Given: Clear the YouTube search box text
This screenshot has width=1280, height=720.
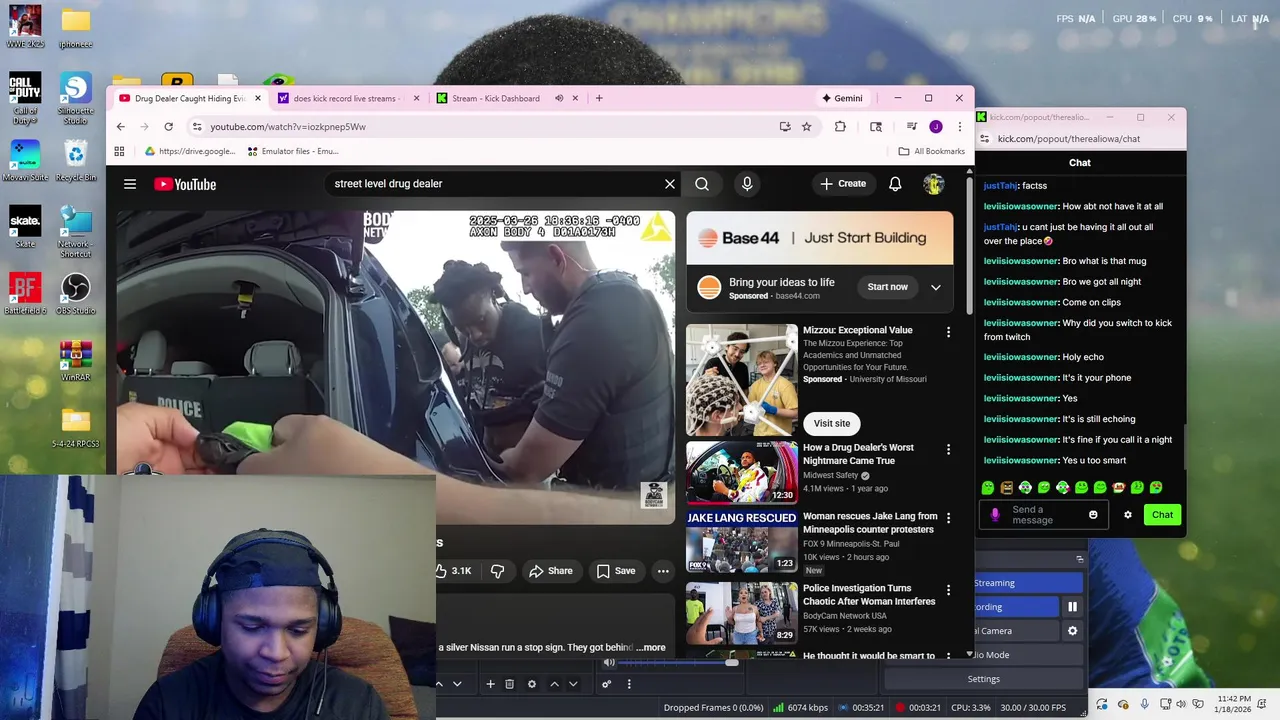Looking at the screenshot, I should coord(670,184).
